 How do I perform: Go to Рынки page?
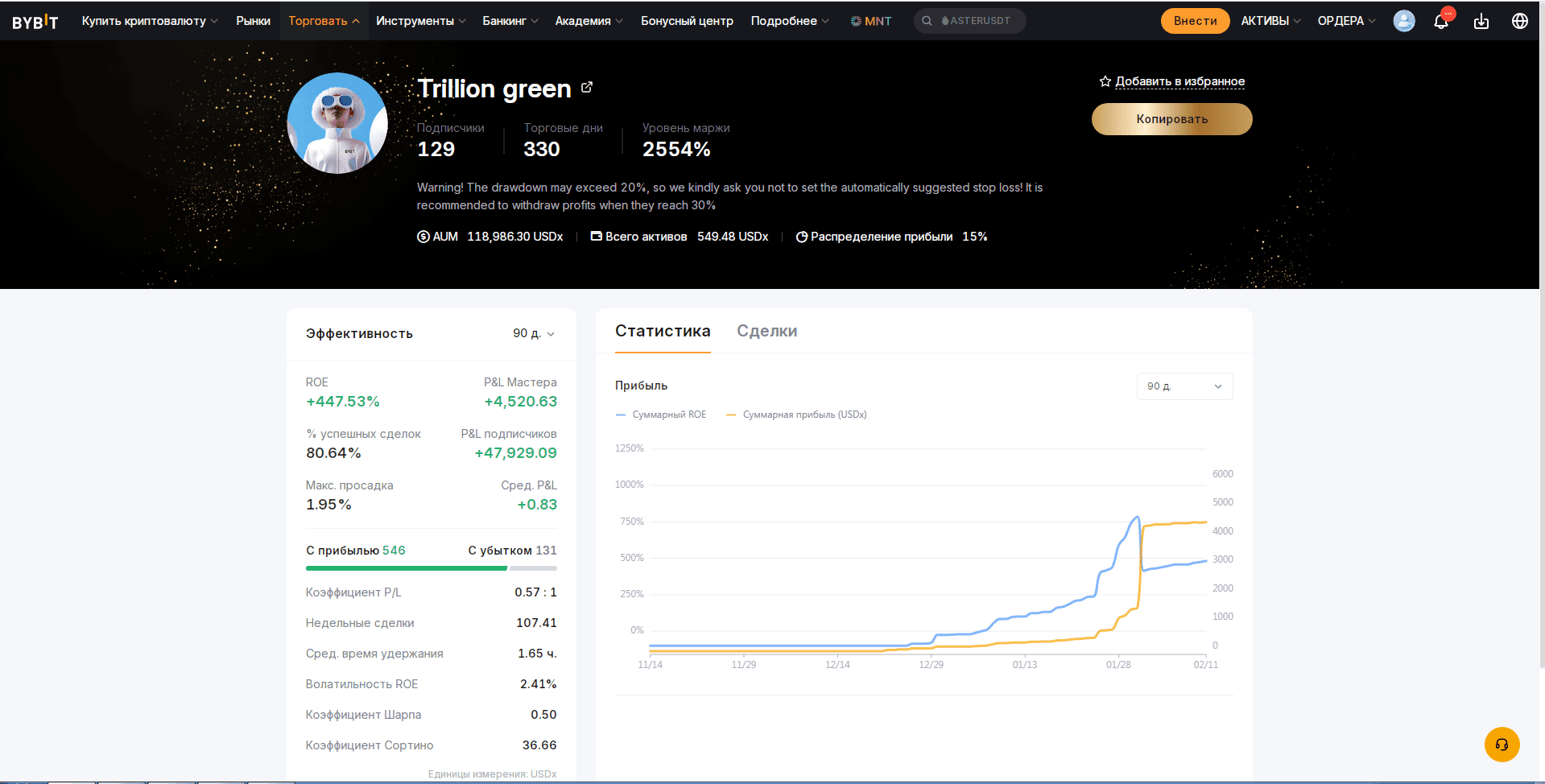click(x=253, y=21)
